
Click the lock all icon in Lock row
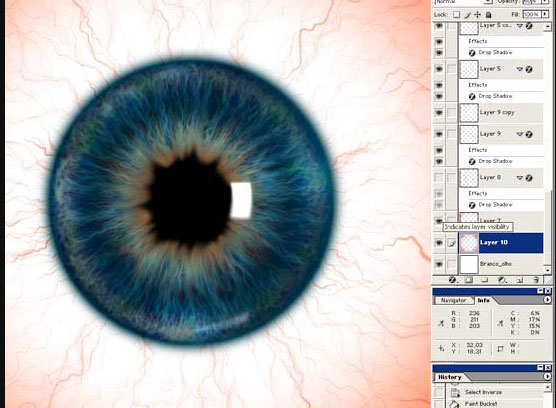pyautogui.click(x=488, y=15)
